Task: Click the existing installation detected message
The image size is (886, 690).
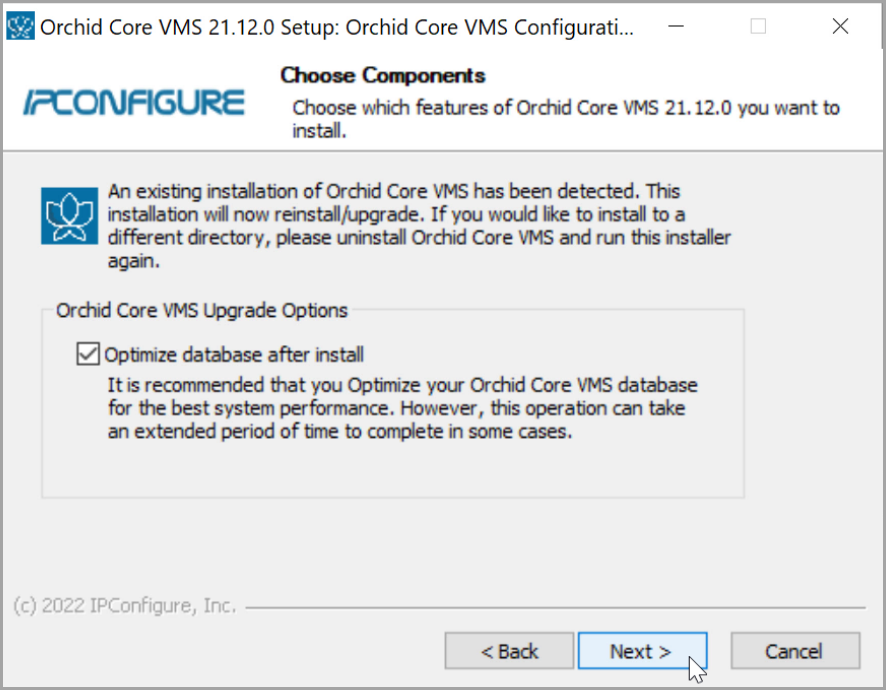Action: coord(418,226)
